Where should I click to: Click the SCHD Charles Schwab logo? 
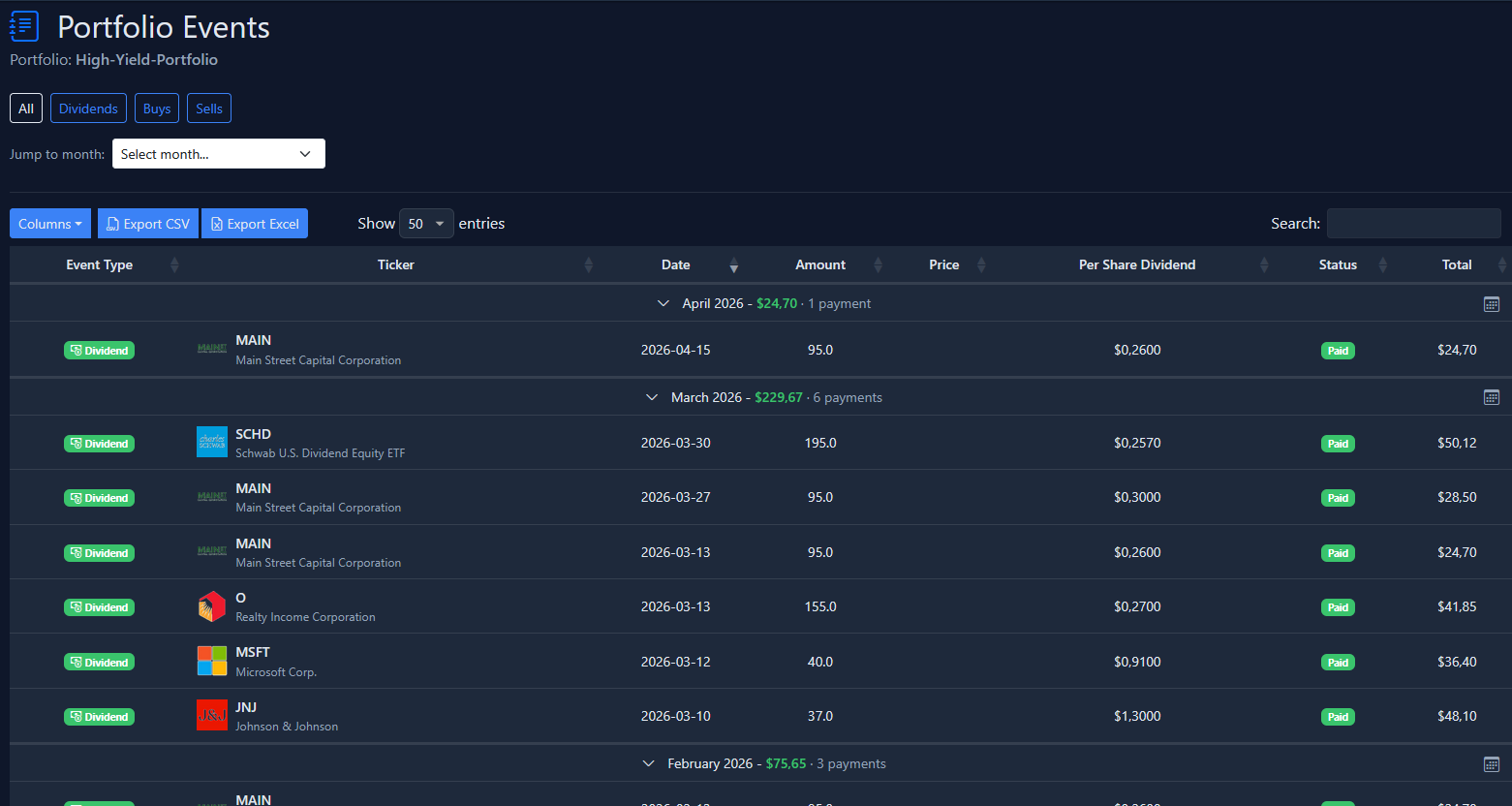tap(212, 442)
